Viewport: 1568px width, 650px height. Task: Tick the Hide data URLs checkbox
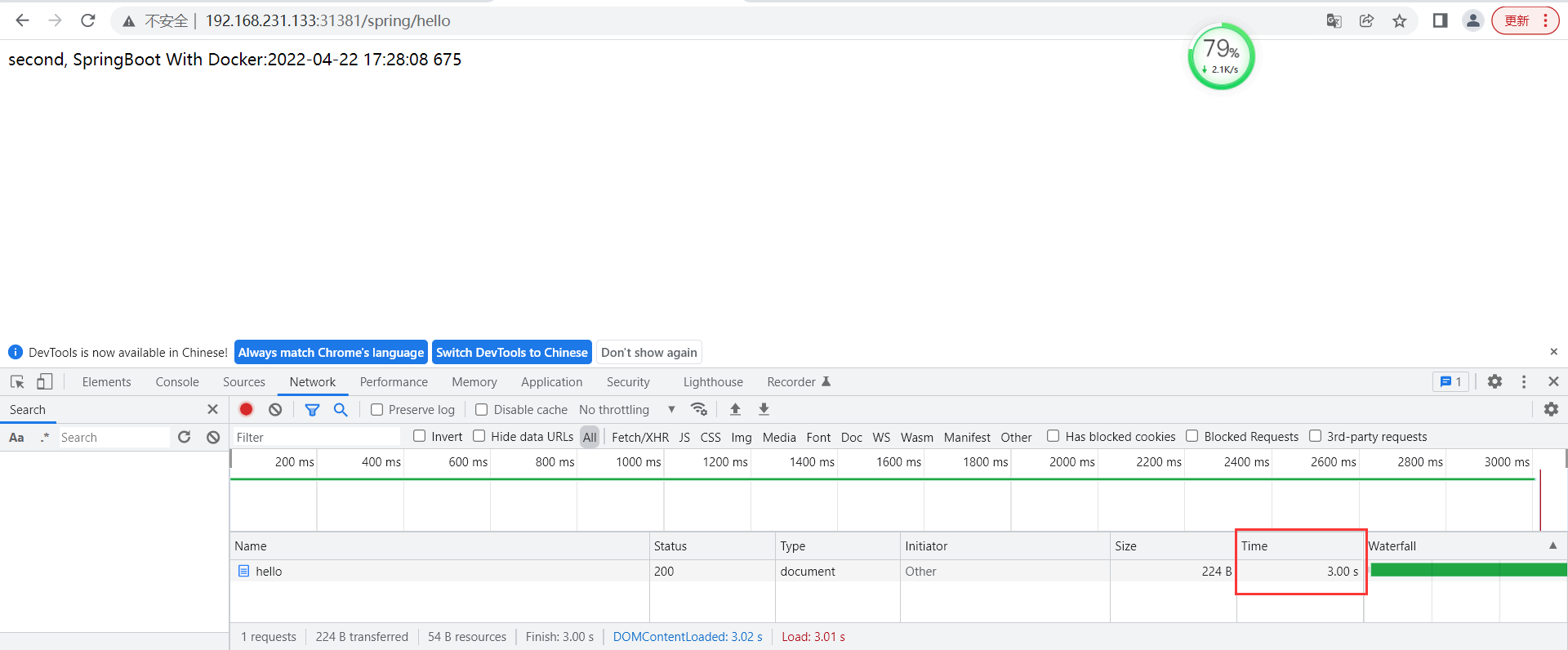coord(479,436)
